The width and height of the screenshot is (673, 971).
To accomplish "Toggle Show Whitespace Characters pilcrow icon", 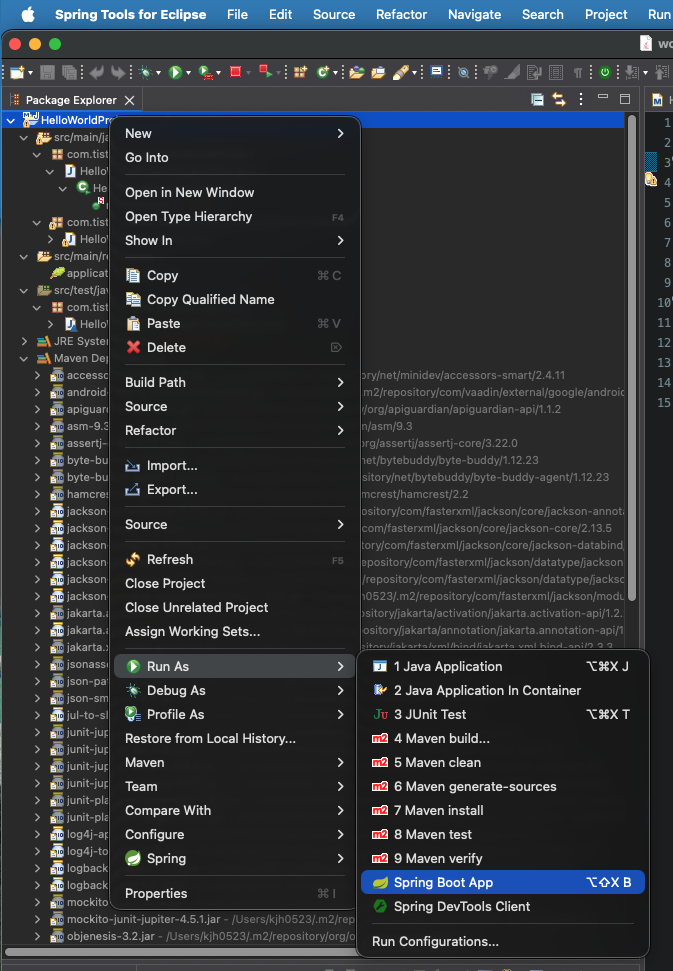I will coord(578,72).
